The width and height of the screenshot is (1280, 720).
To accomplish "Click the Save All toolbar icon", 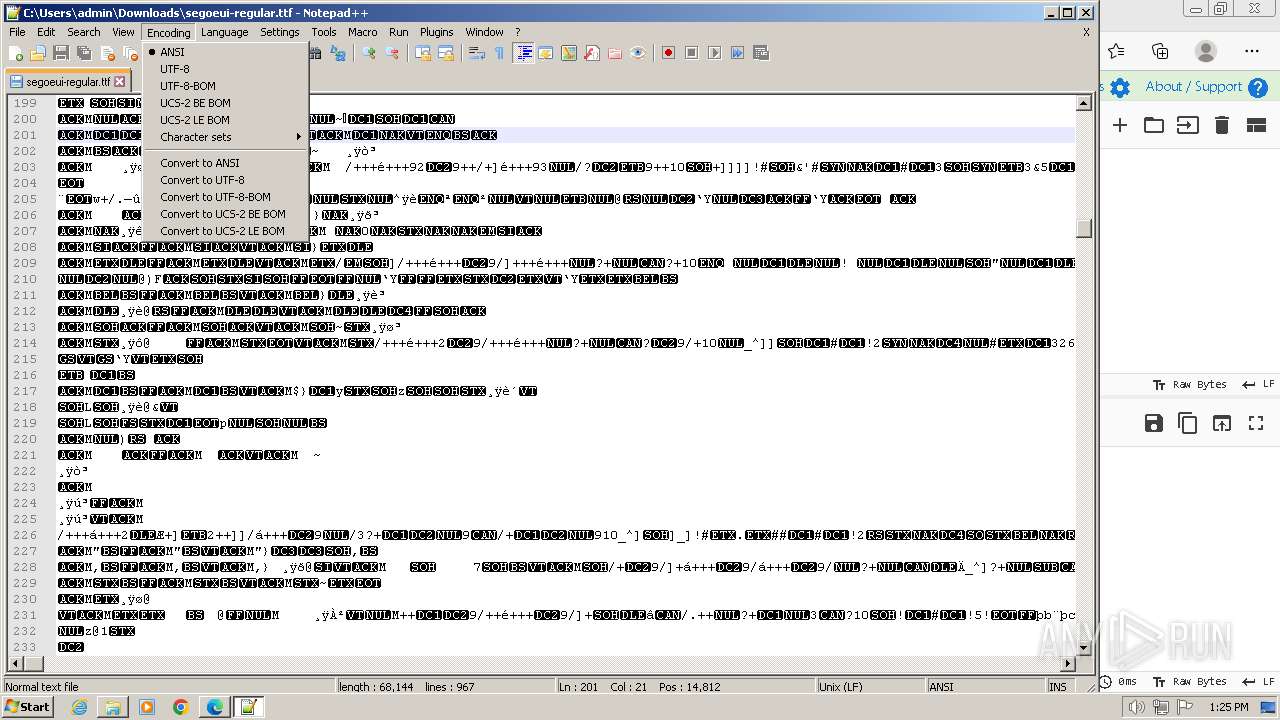I will (84, 53).
